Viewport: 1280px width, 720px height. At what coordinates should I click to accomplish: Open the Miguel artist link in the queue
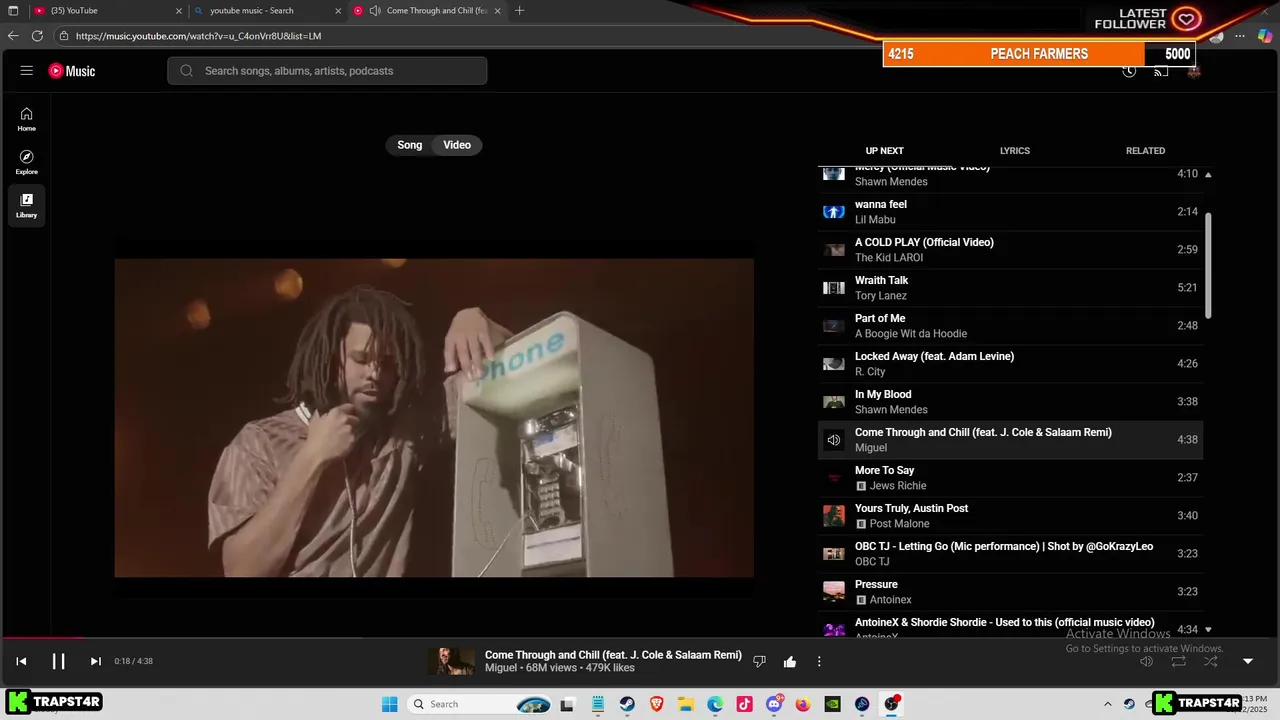click(x=871, y=448)
